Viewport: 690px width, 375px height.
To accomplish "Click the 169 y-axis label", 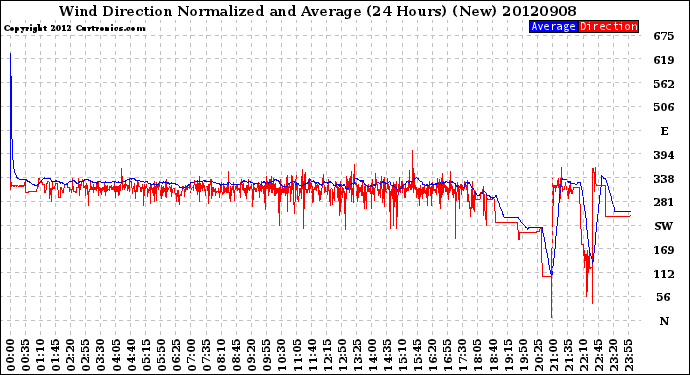I will point(664,250).
